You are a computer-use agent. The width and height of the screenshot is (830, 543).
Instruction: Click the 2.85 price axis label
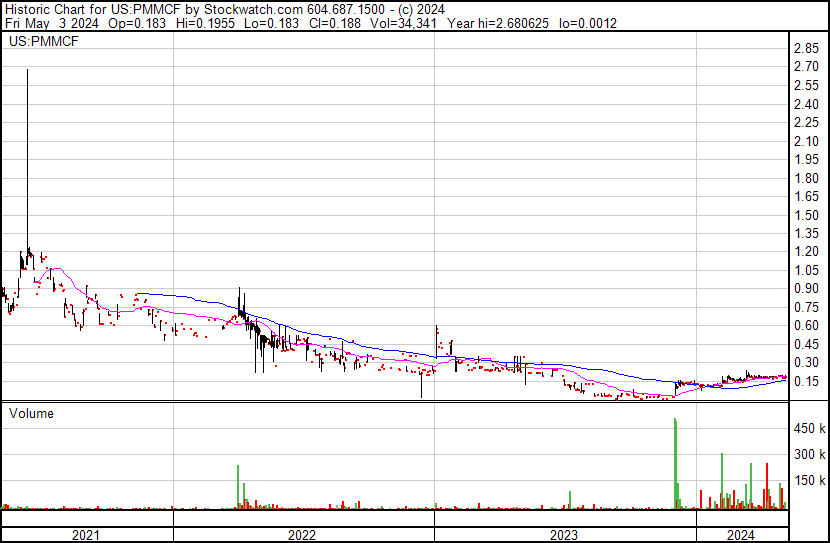click(806, 49)
